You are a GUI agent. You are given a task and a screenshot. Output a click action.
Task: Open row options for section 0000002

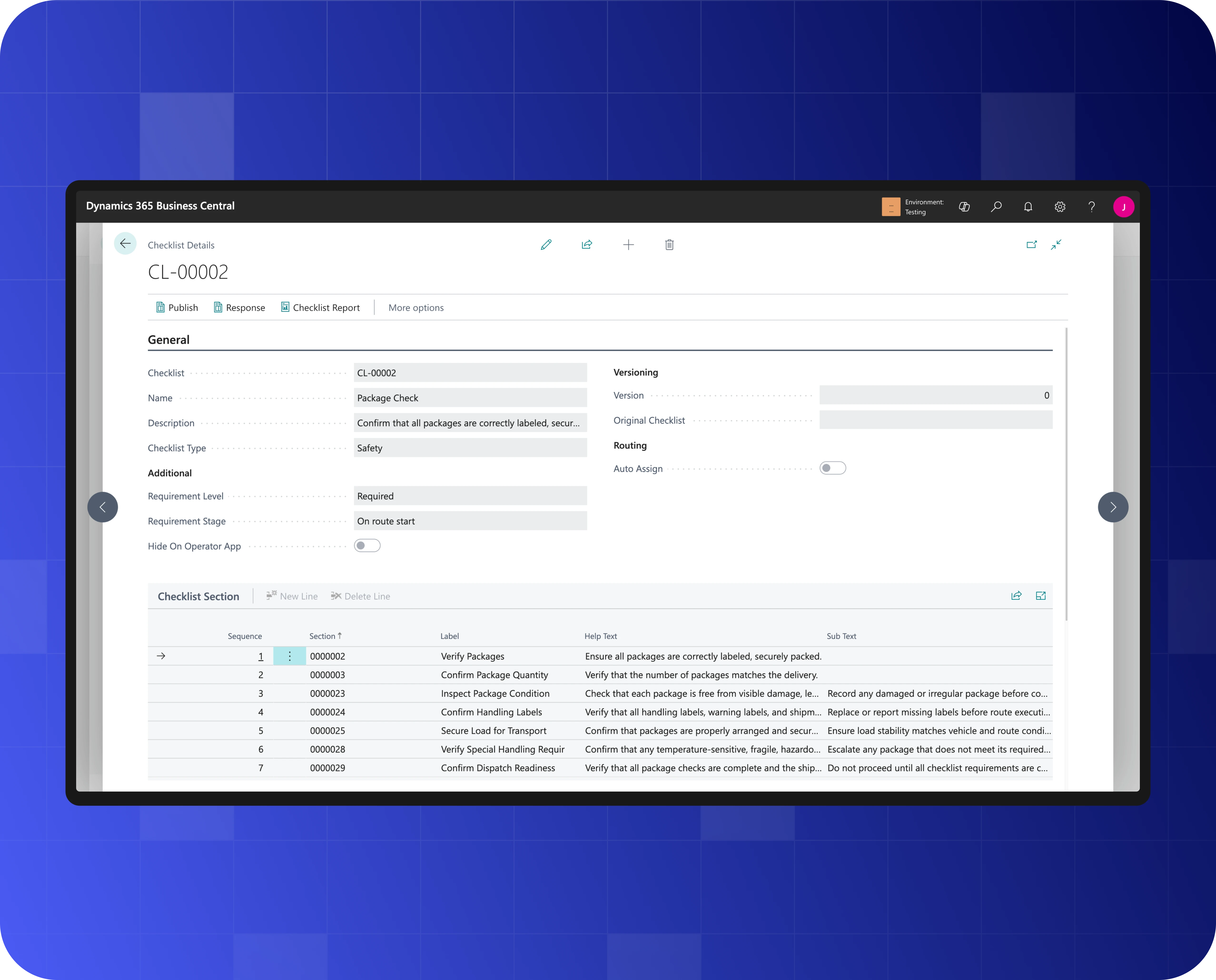click(x=290, y=656)
